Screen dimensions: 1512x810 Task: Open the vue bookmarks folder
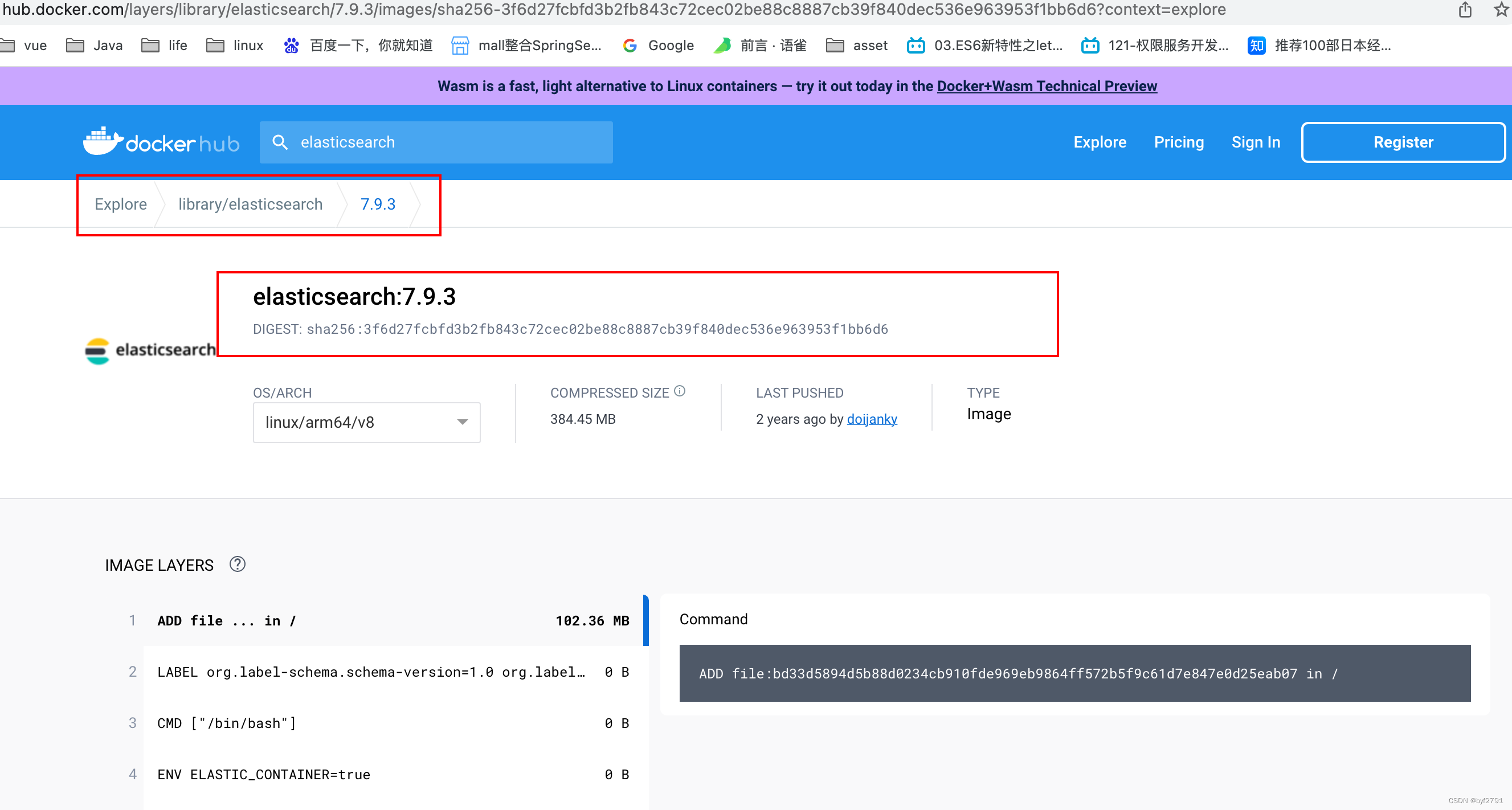(23, 45)
